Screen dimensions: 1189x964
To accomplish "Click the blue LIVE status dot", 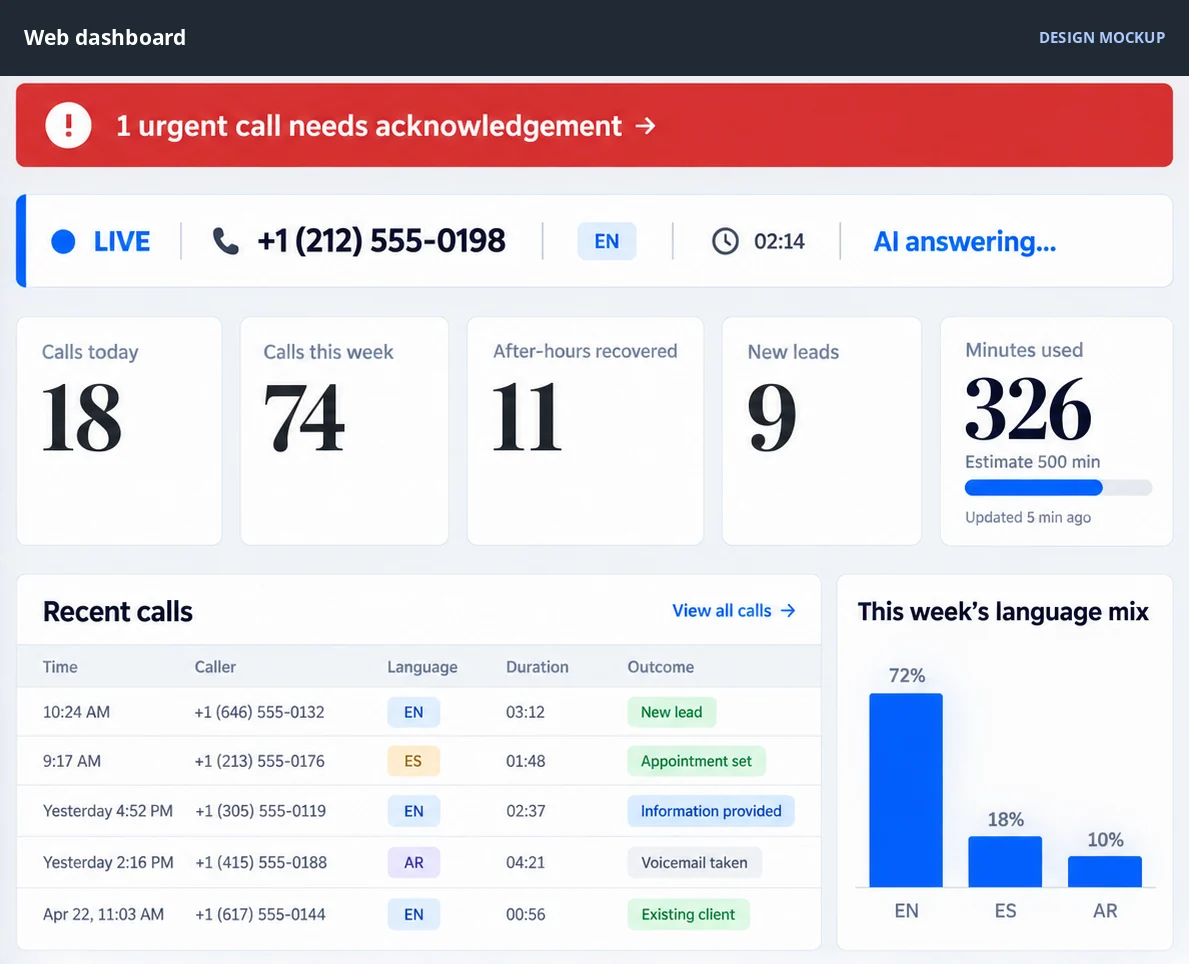I will pyautogui.click(x=63, y=241).
